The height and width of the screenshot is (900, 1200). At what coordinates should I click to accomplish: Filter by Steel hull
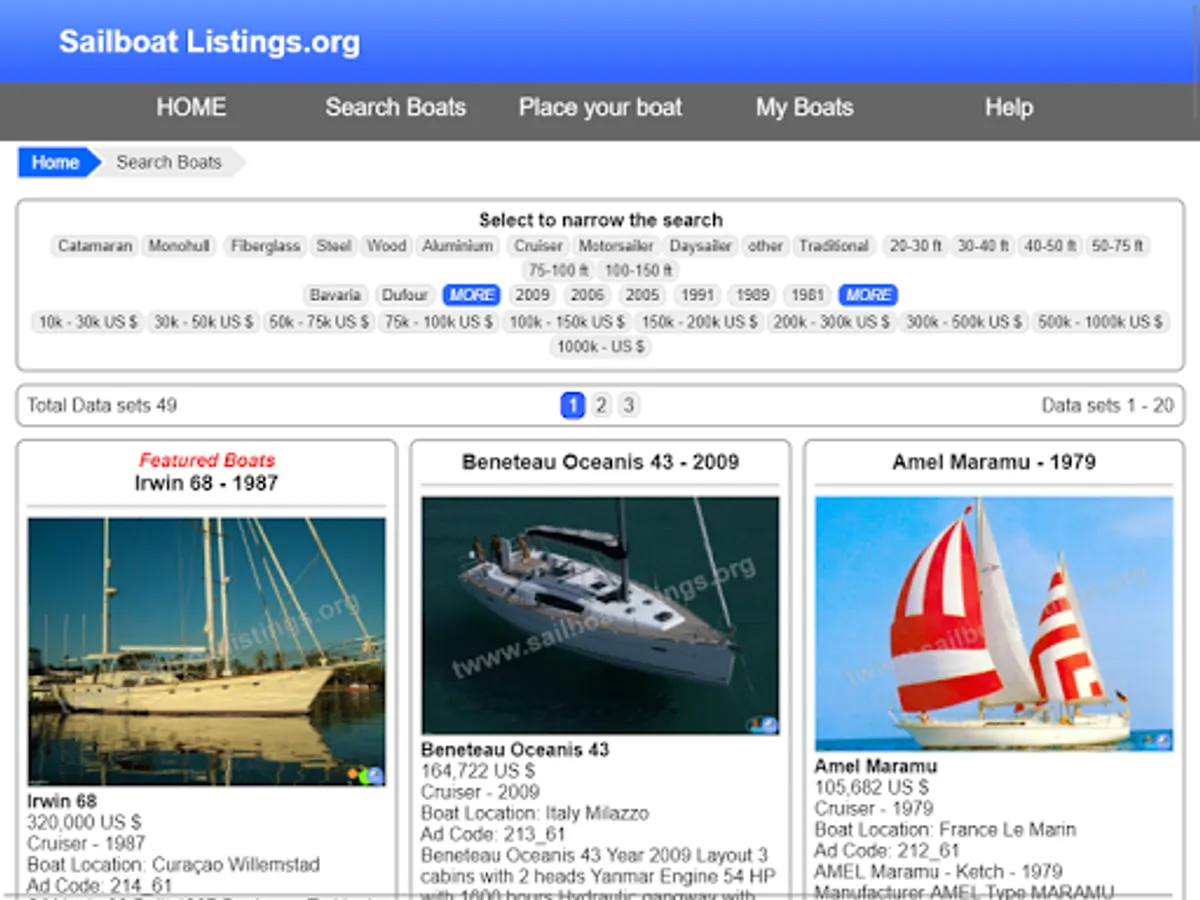coord(334,246)
